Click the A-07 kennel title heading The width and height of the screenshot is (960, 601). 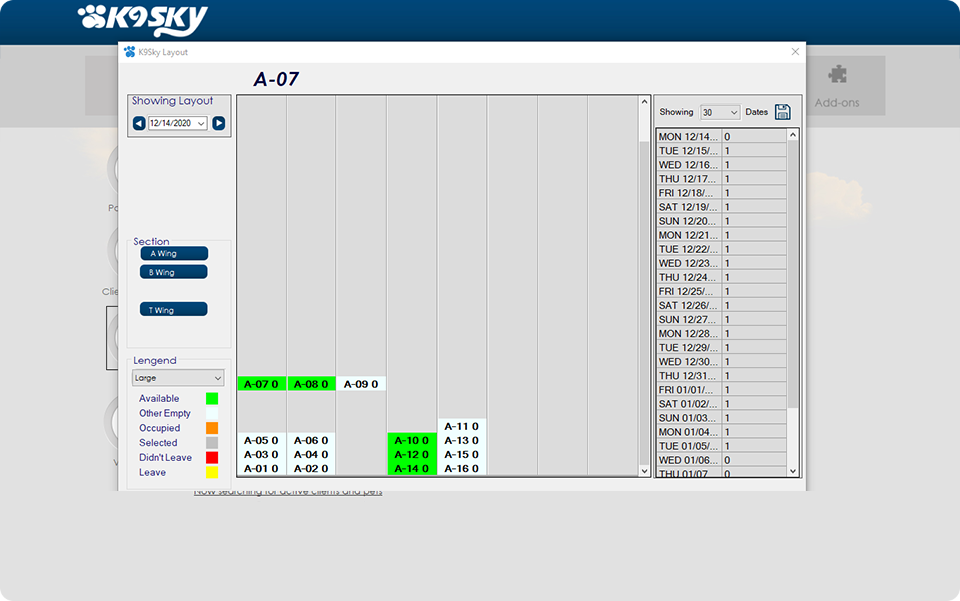276,79
